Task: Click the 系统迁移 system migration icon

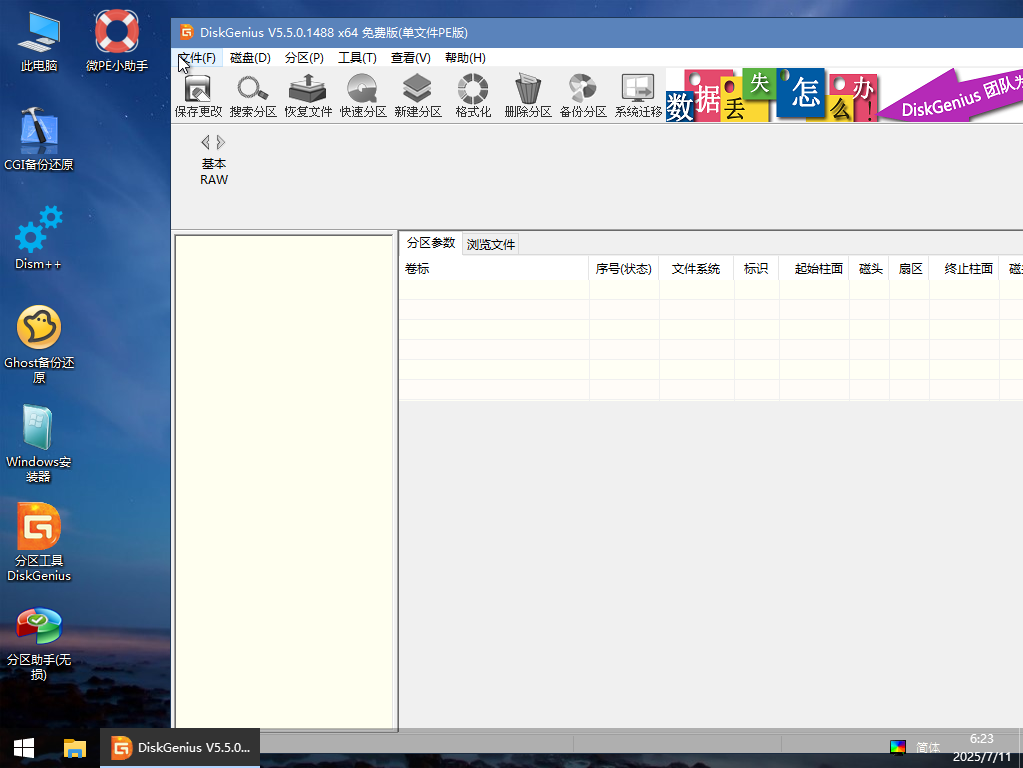Action: point(638,96)
